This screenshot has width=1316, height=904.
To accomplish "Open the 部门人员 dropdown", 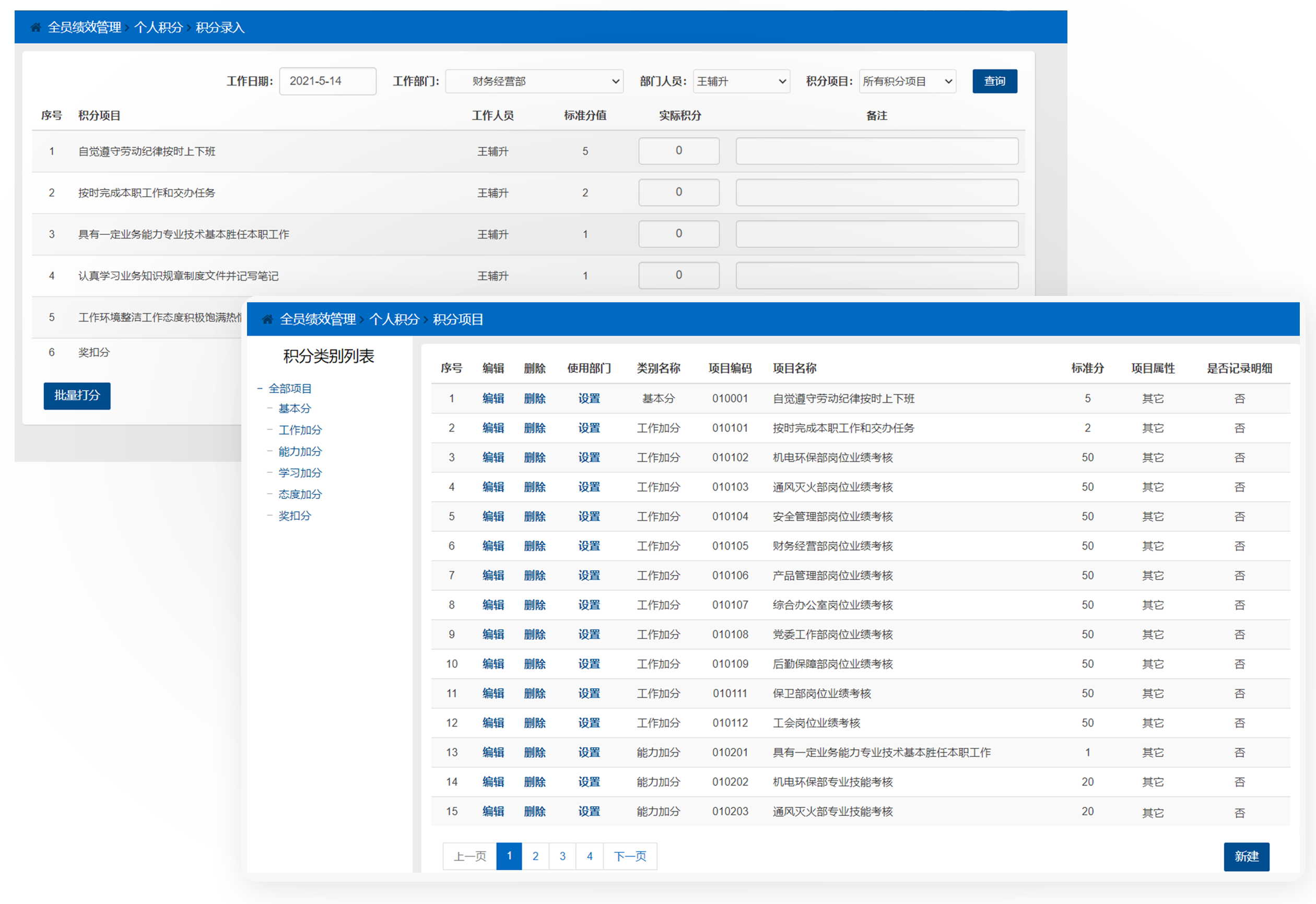I will [742, 81].
